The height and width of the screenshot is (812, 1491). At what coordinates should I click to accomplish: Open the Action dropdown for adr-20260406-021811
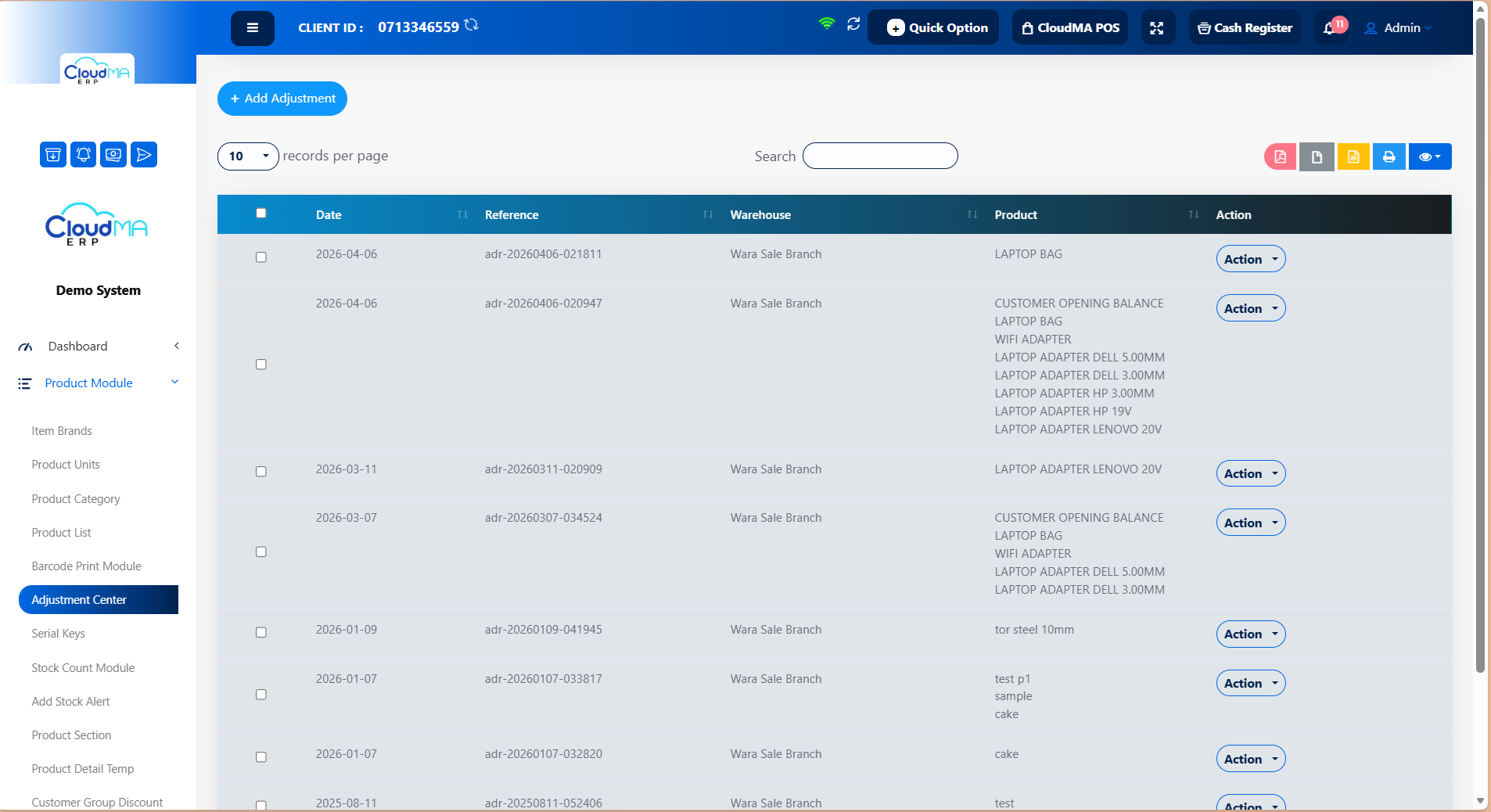coord(1251,259)
